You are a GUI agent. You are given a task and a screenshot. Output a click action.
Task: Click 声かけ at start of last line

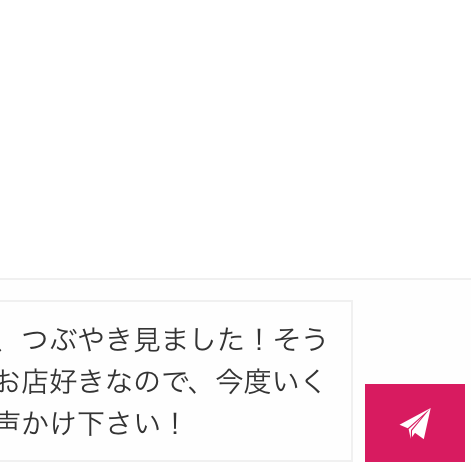click(37, 423)
